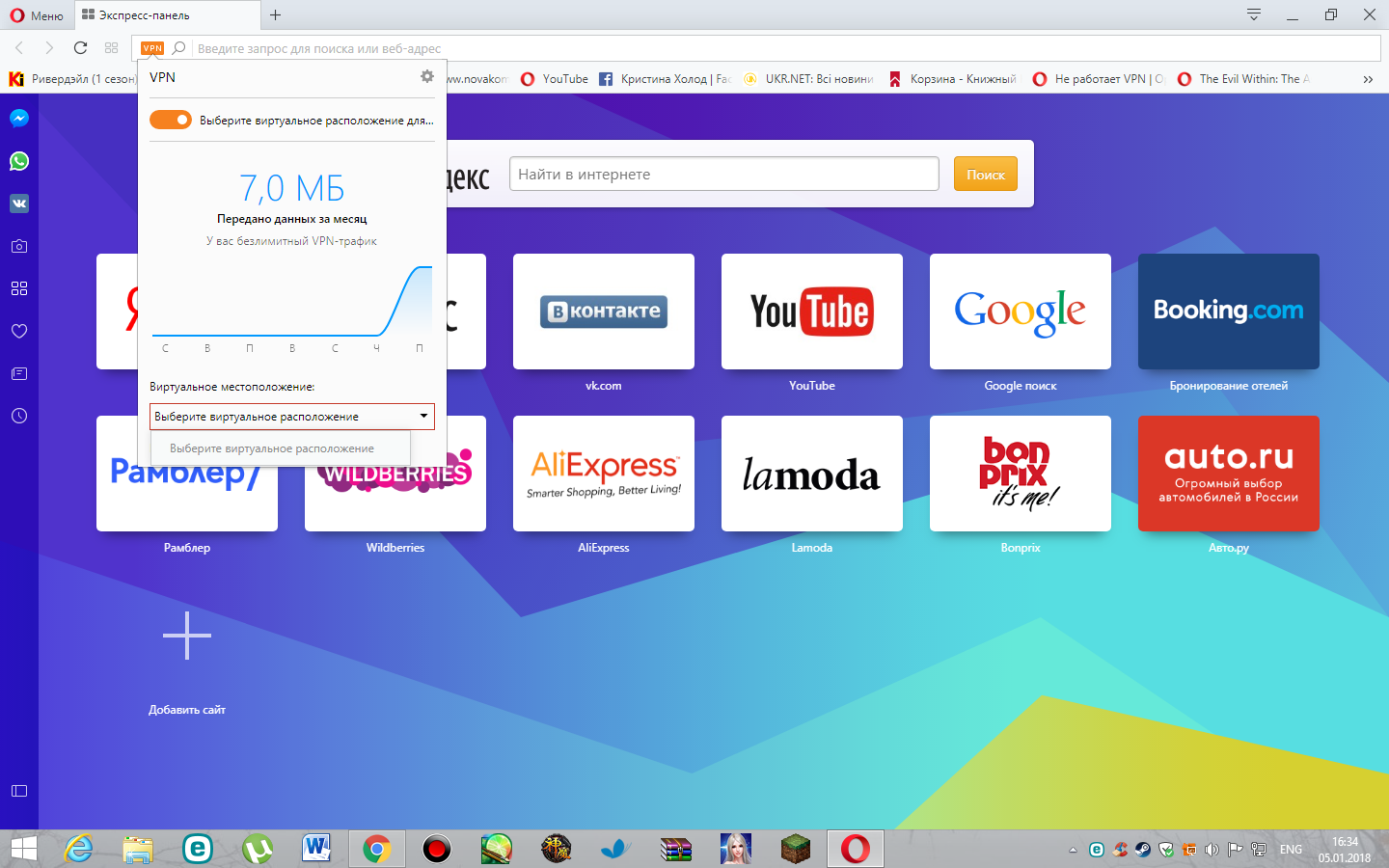
Task: Open the Windows Start button
Action: coord(23,849)
